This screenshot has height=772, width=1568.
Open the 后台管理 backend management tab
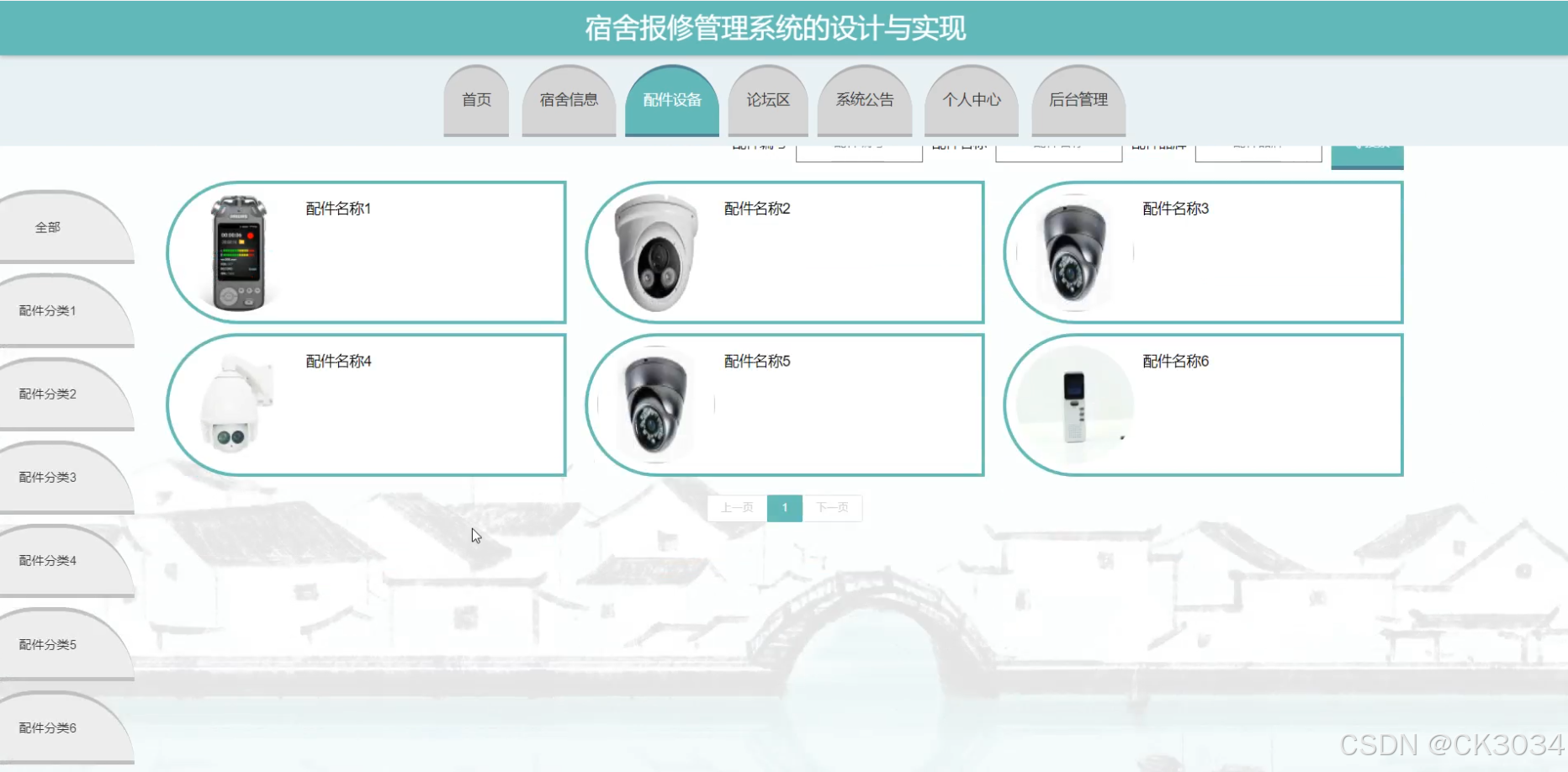click(x=1078, y=99)
